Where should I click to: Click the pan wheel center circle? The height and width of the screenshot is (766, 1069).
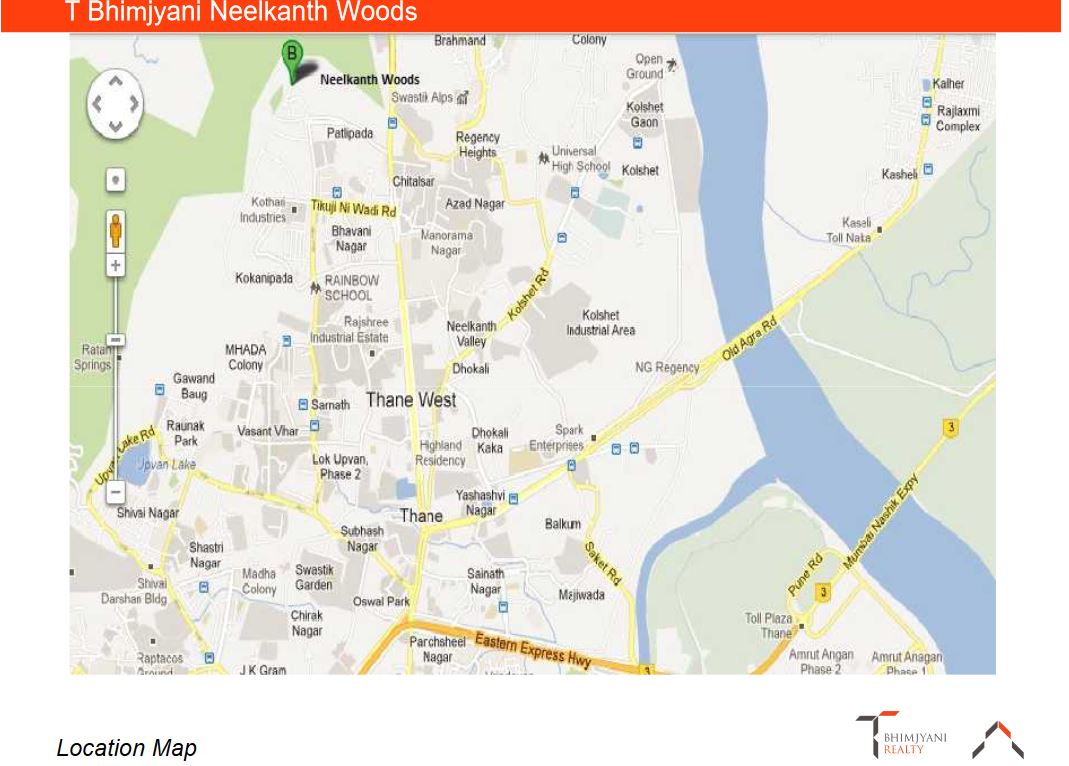click(x=116, y=102)
